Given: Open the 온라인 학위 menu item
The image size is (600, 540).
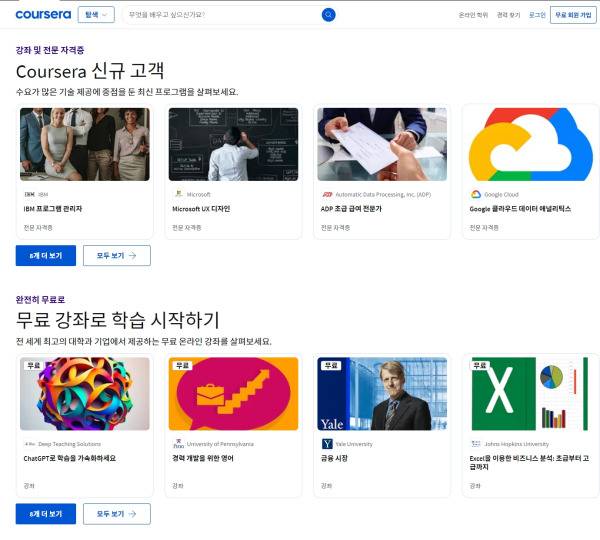Looking at the screenshot, I should click(473, 15).
